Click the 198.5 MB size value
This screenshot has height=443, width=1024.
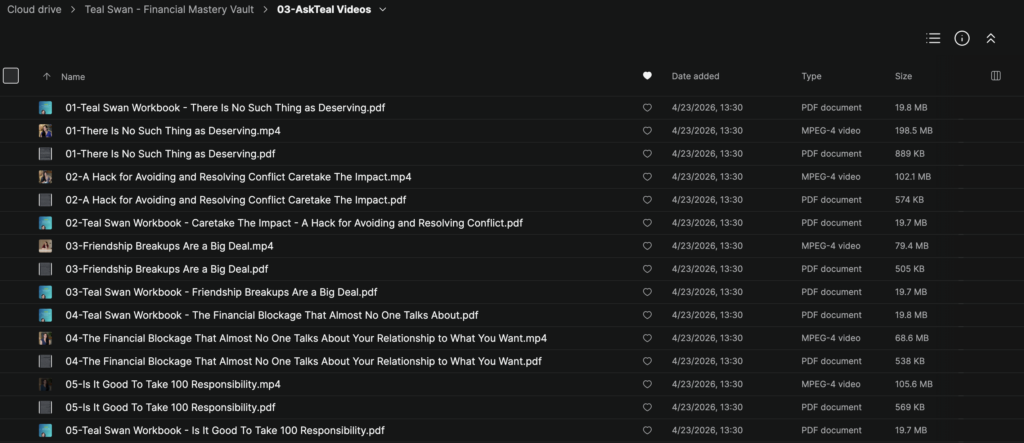914,131
